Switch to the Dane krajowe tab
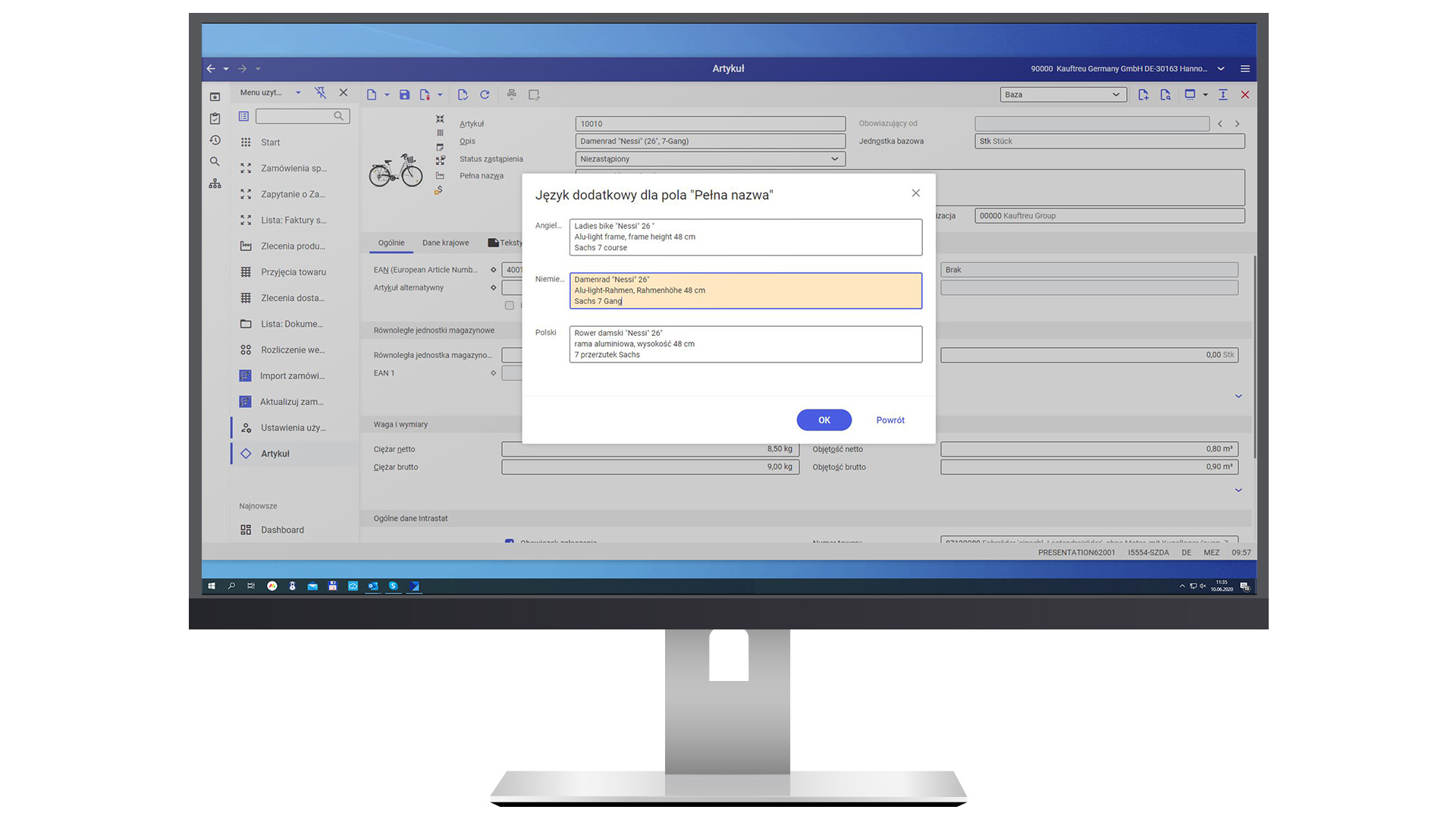The height and width of the screenshot is (819, 1456). point(446,243)
